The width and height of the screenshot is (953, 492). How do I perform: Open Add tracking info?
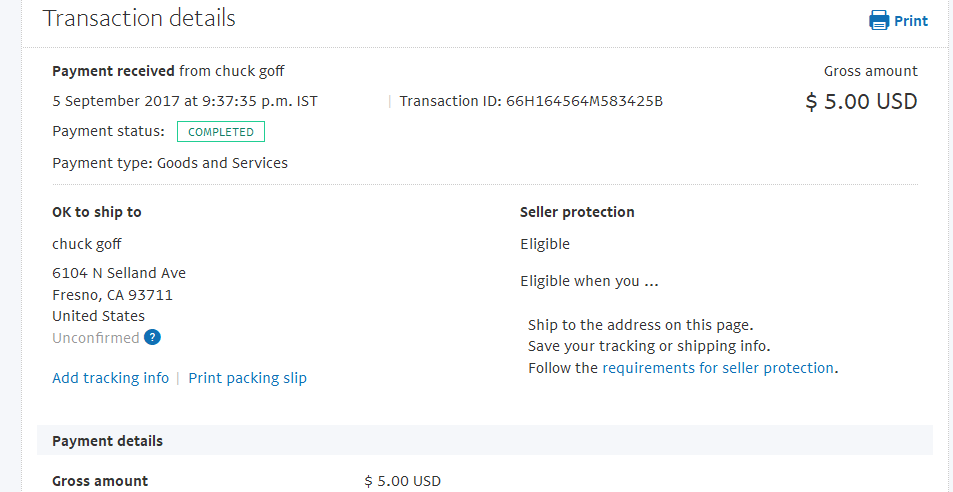click(111, 378)
